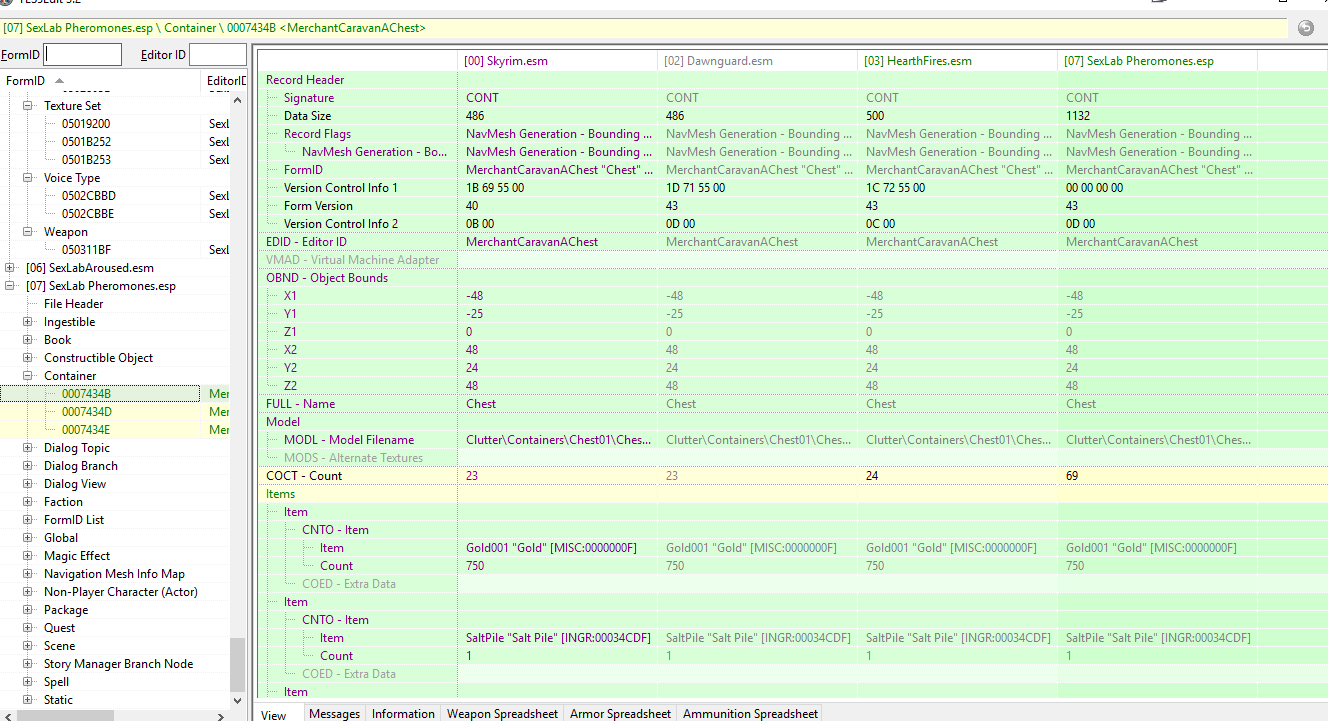Screen dimensions: 1328x721
Task: Click the [07] SexLab Pheromones.esp column header
Action: tap(1158, 61)
